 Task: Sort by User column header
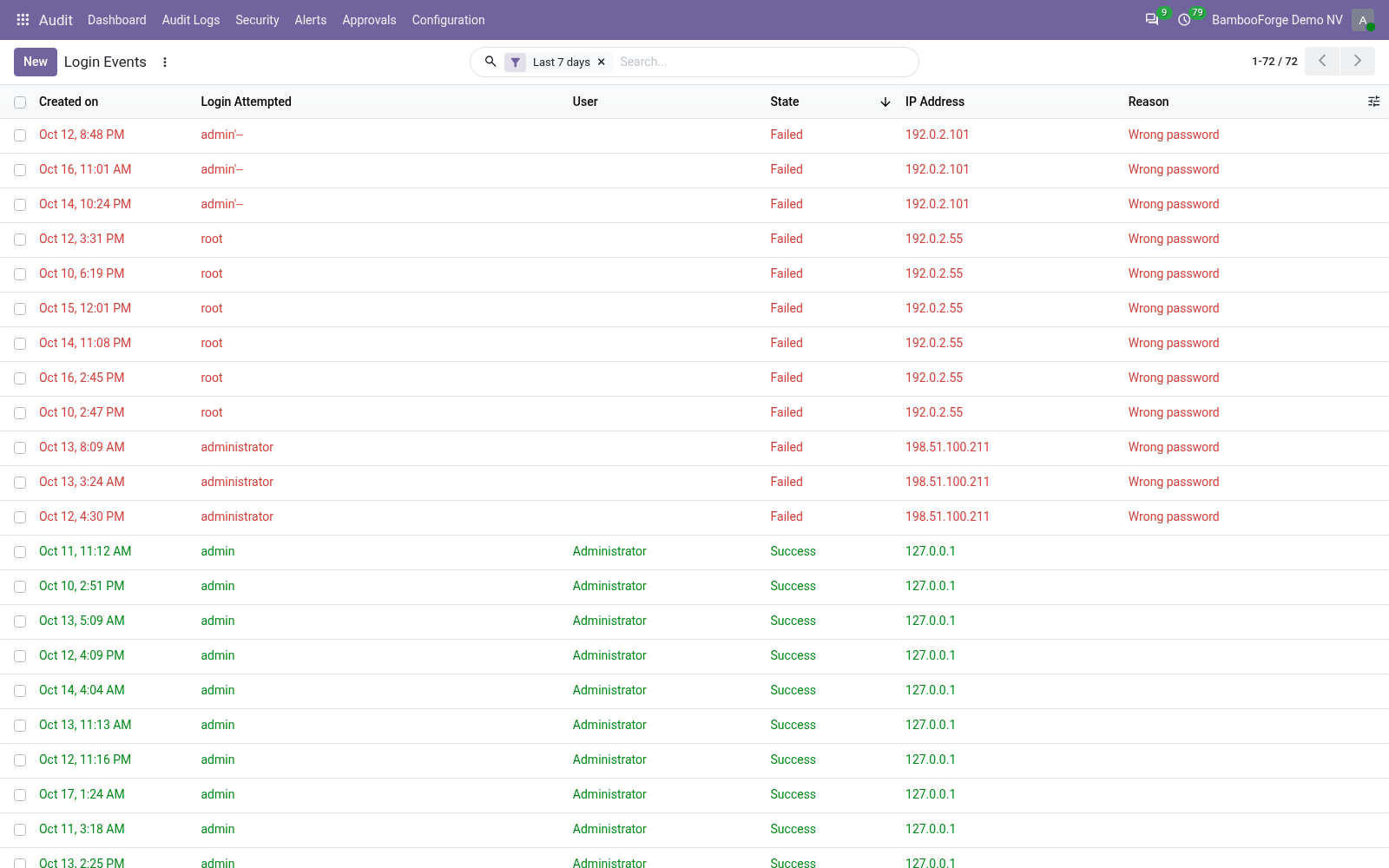point(585,102)
